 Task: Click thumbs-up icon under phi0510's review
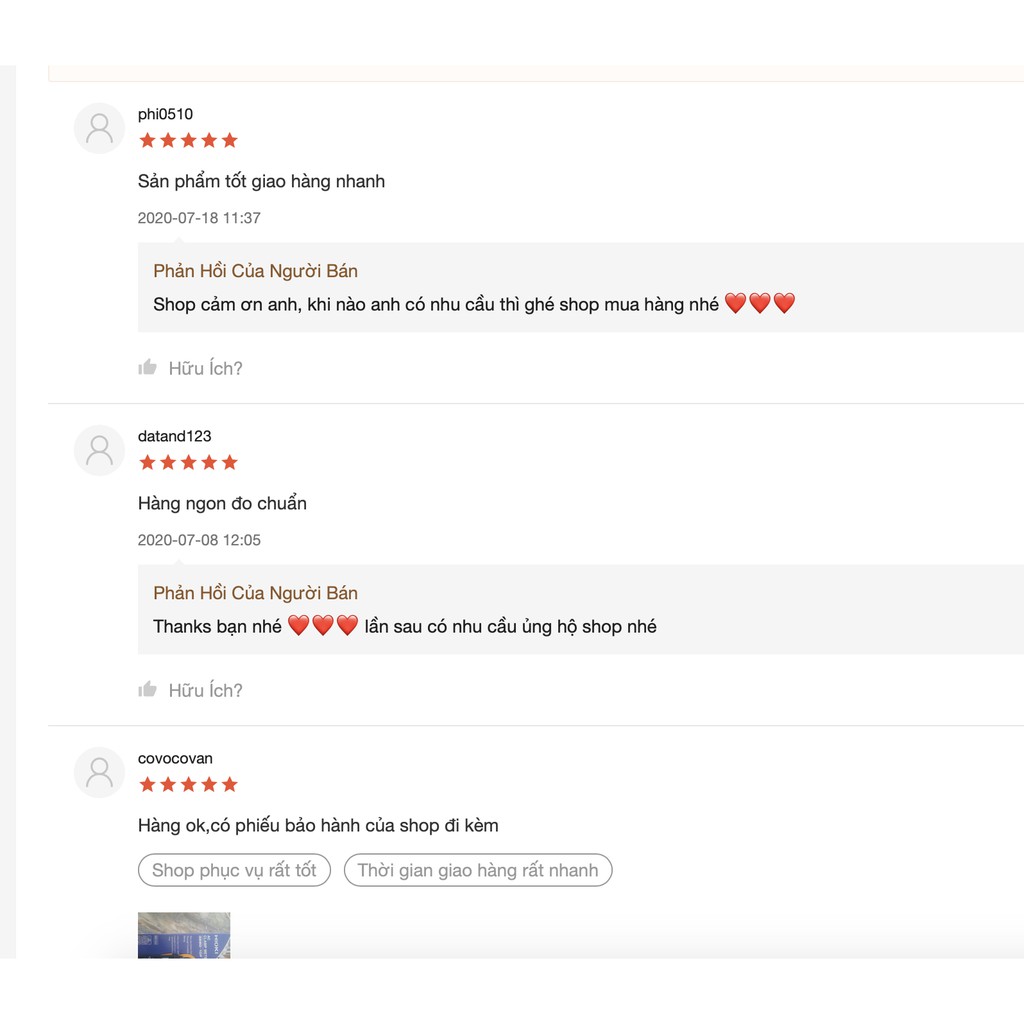(148, 367)
